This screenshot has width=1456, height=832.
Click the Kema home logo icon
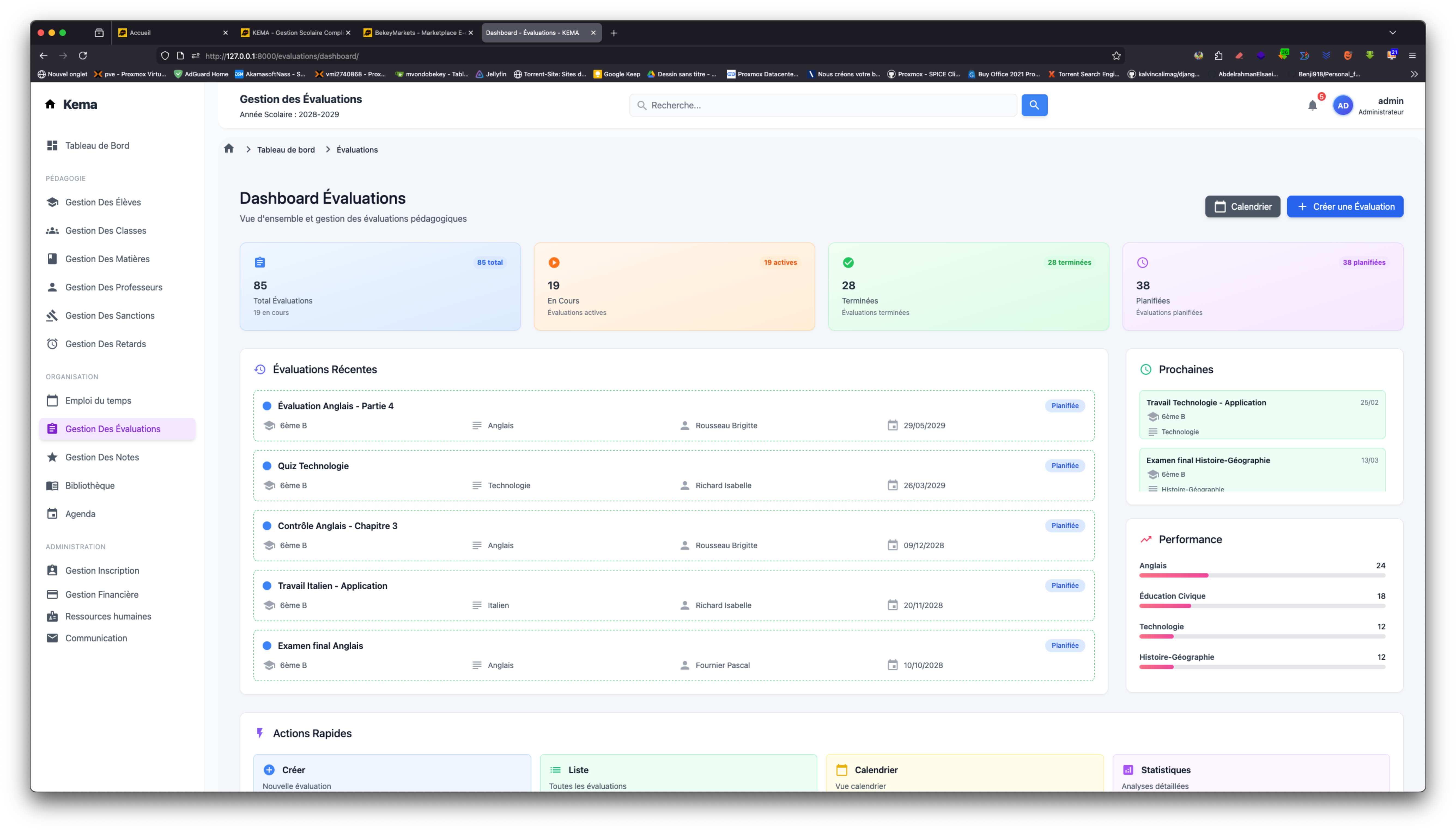(x=50, y=104)
